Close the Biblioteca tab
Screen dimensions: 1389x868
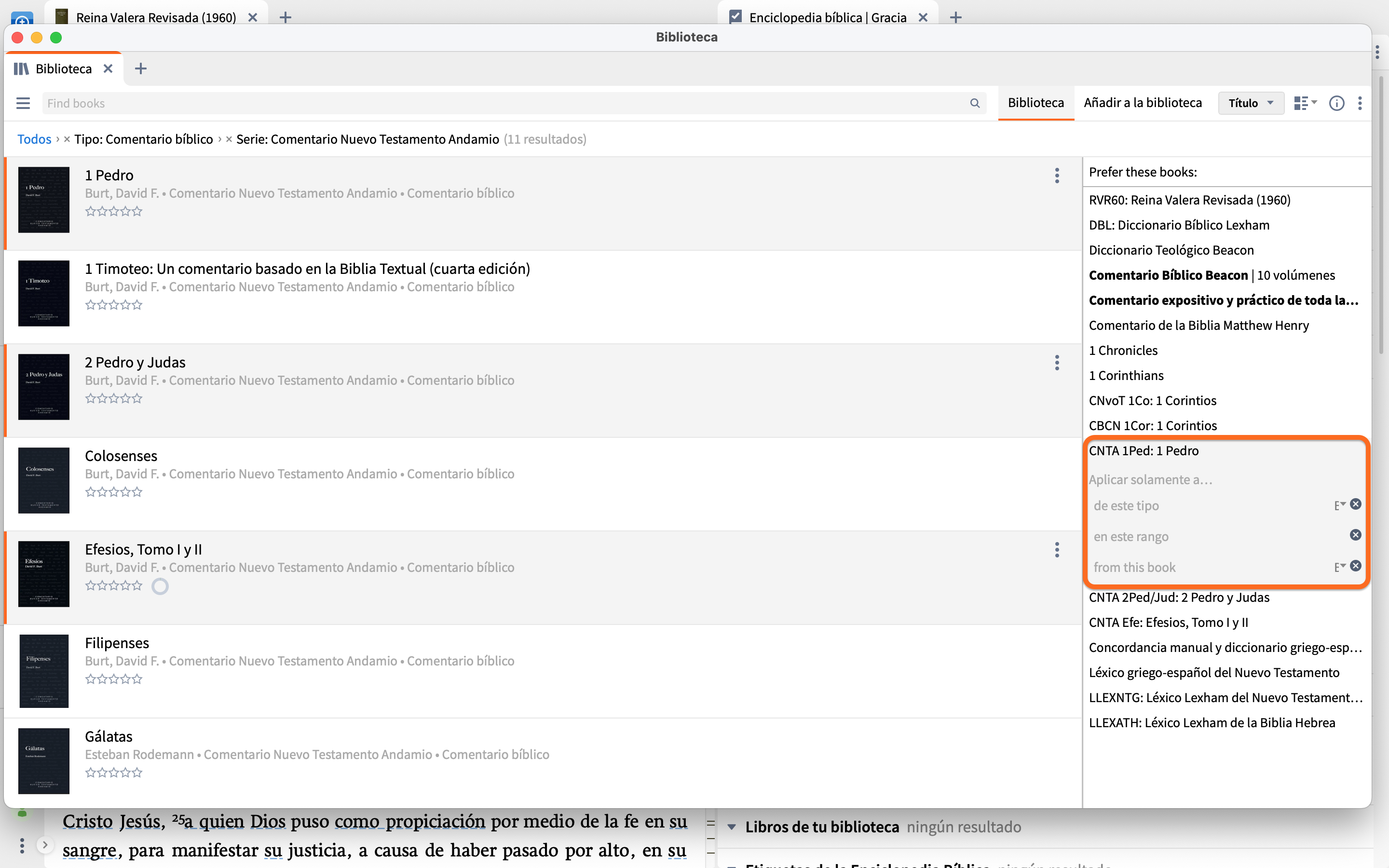[x=108, y=69]
